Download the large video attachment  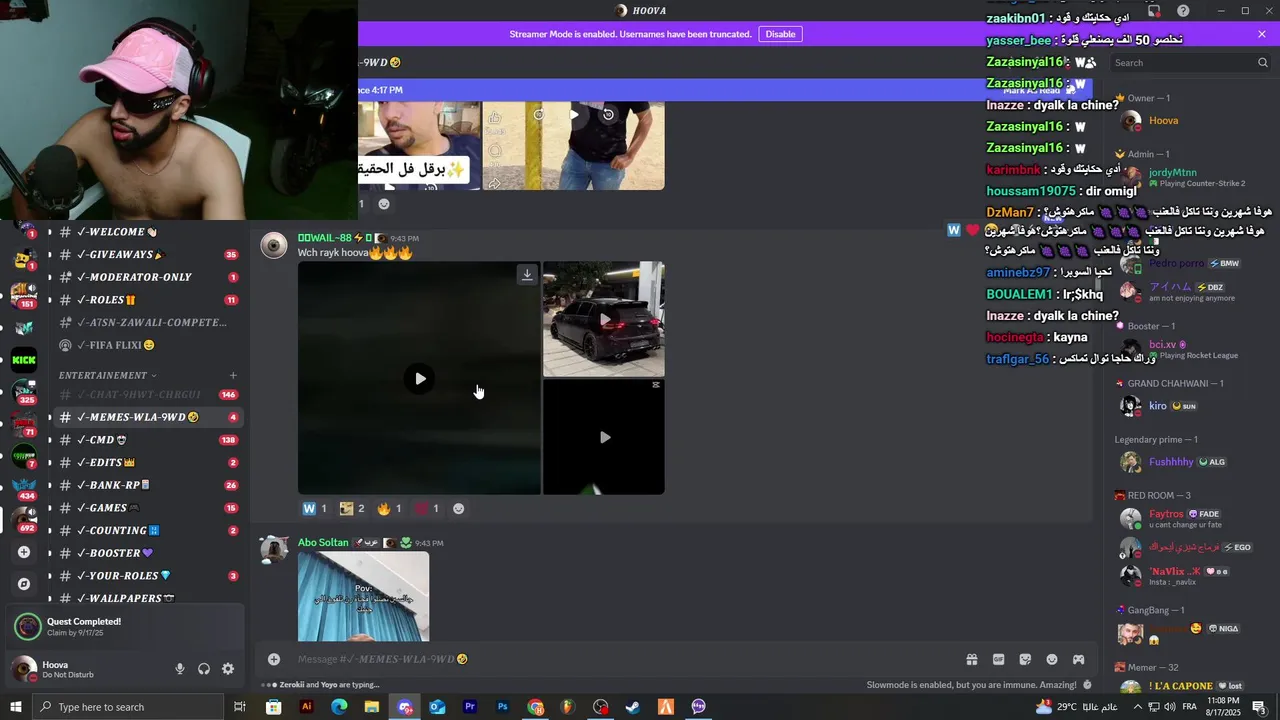[527, 274]
